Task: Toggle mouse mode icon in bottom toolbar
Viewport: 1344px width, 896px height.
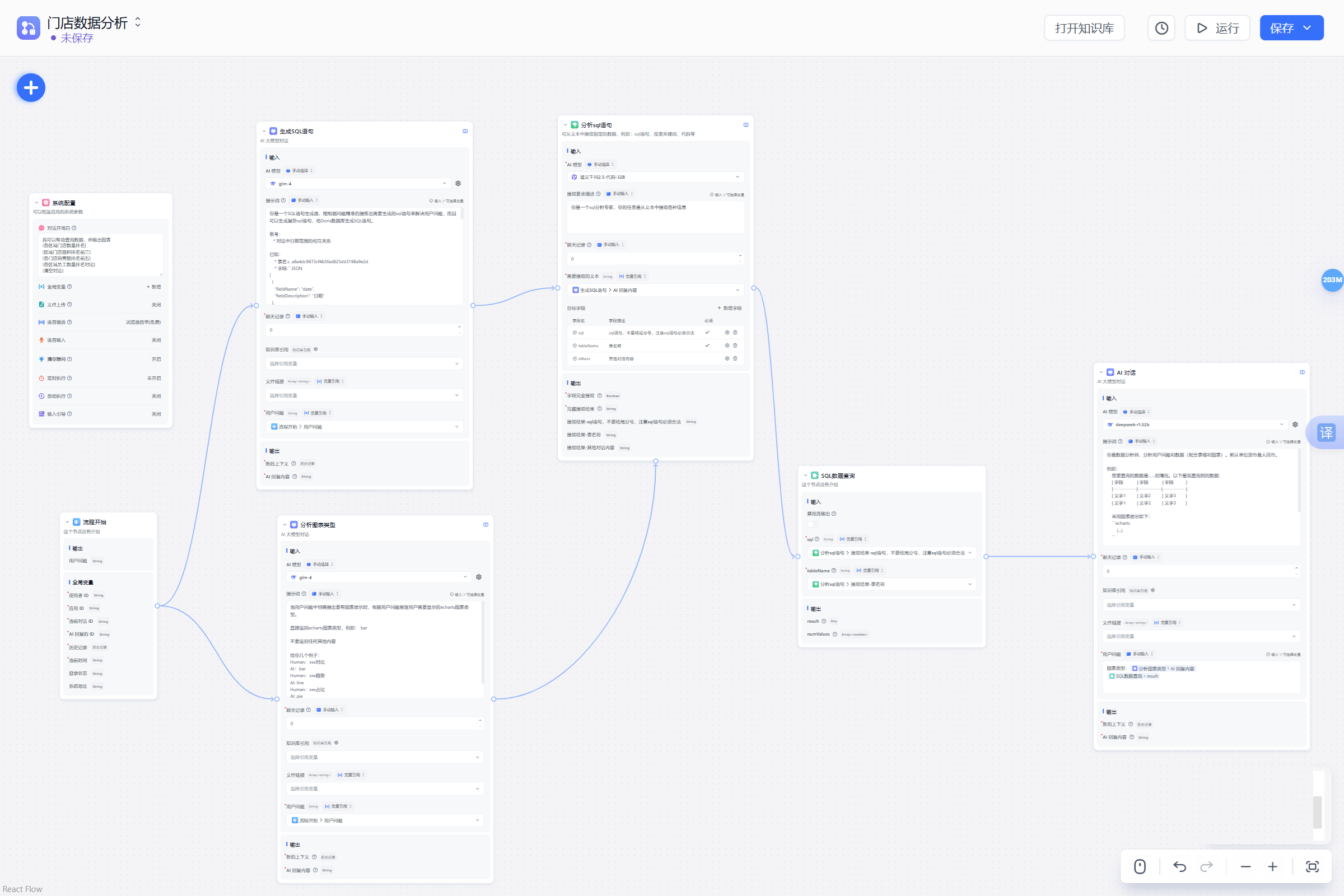Action: pos(1140,867)
